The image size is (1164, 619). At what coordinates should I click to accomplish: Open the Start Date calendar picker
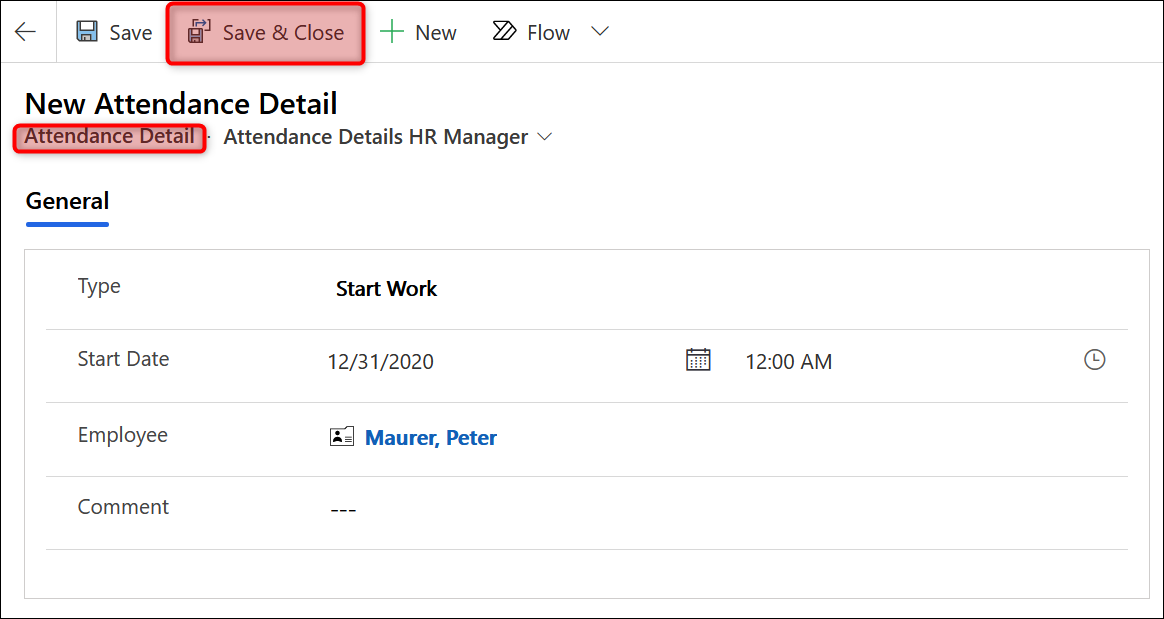coord(698,360)
